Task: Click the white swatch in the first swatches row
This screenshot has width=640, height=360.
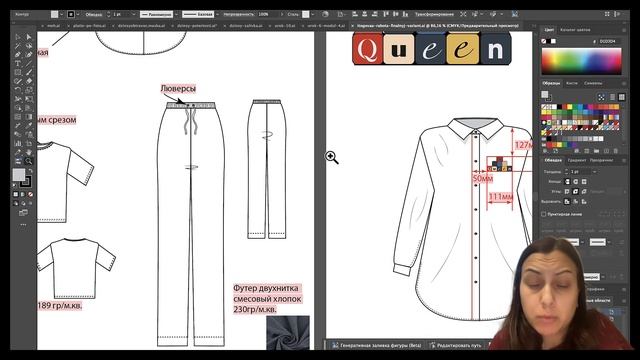Action: (x=553, y=107)
